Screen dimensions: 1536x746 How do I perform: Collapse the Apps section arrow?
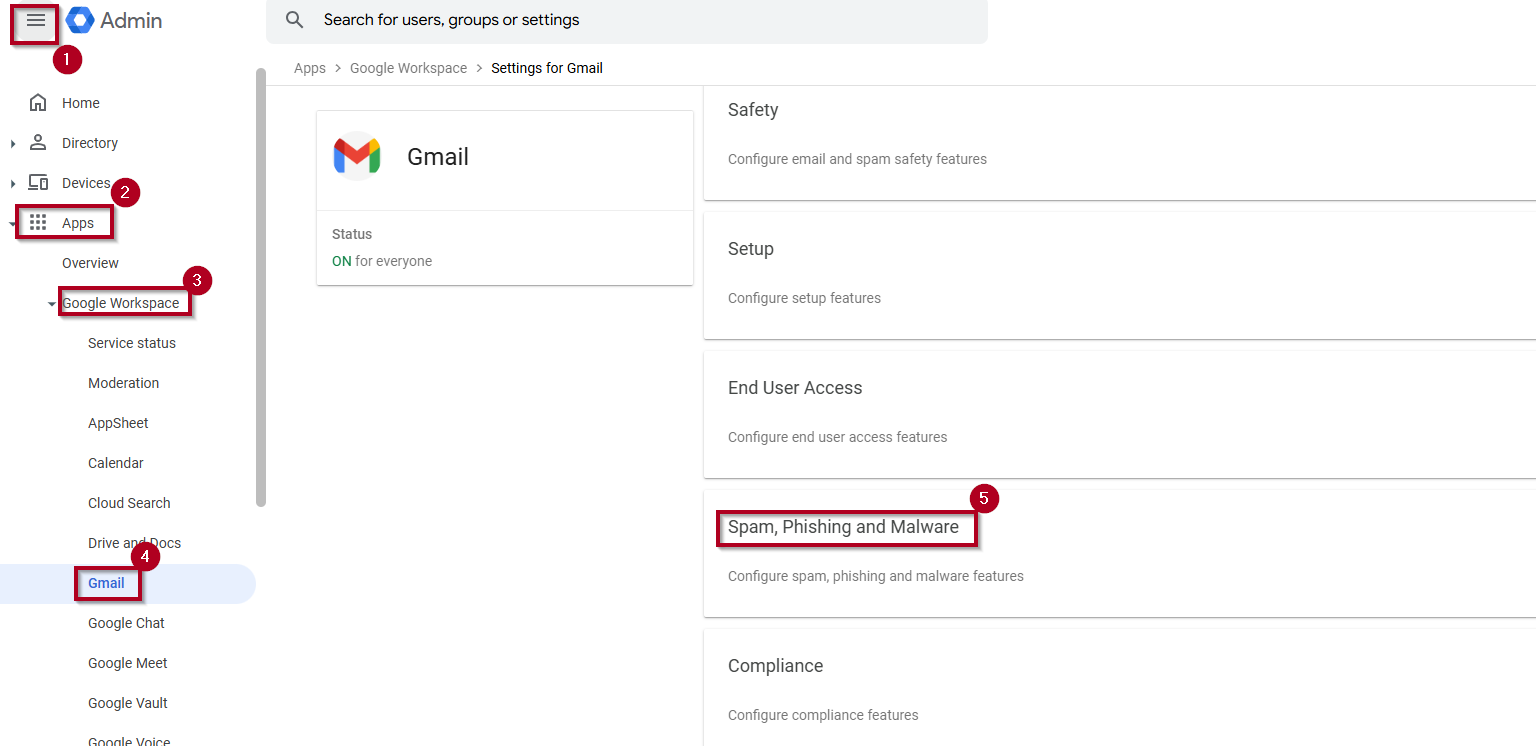(x=13, y=224)
